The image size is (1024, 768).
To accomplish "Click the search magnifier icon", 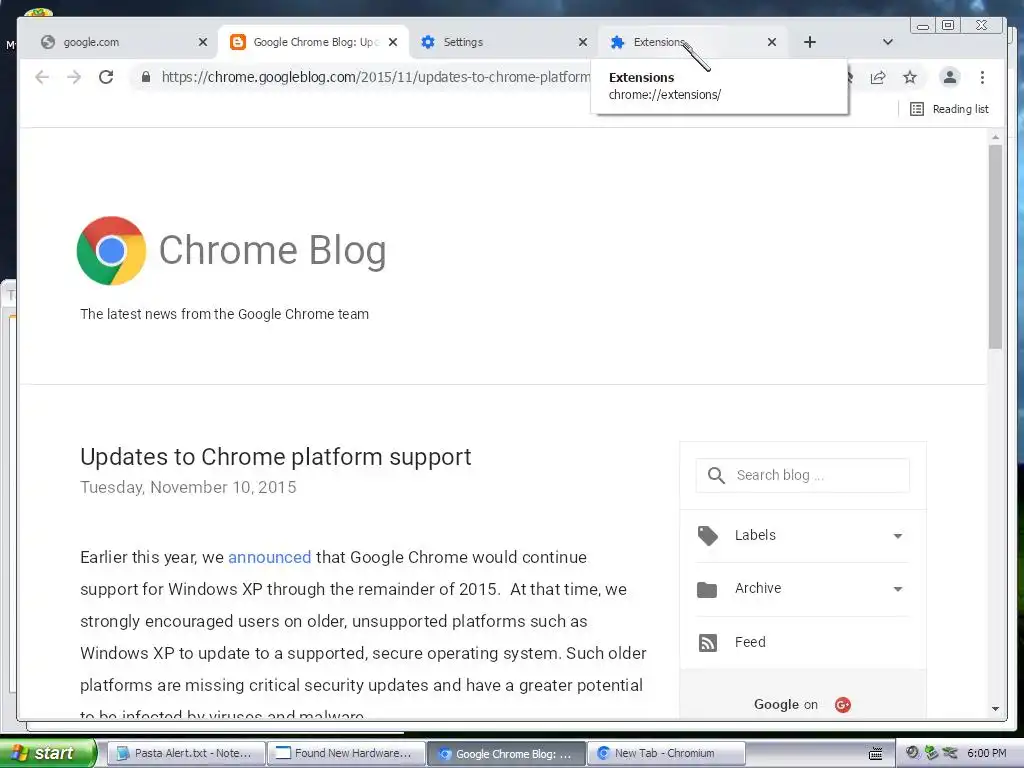I will [716, 475].
